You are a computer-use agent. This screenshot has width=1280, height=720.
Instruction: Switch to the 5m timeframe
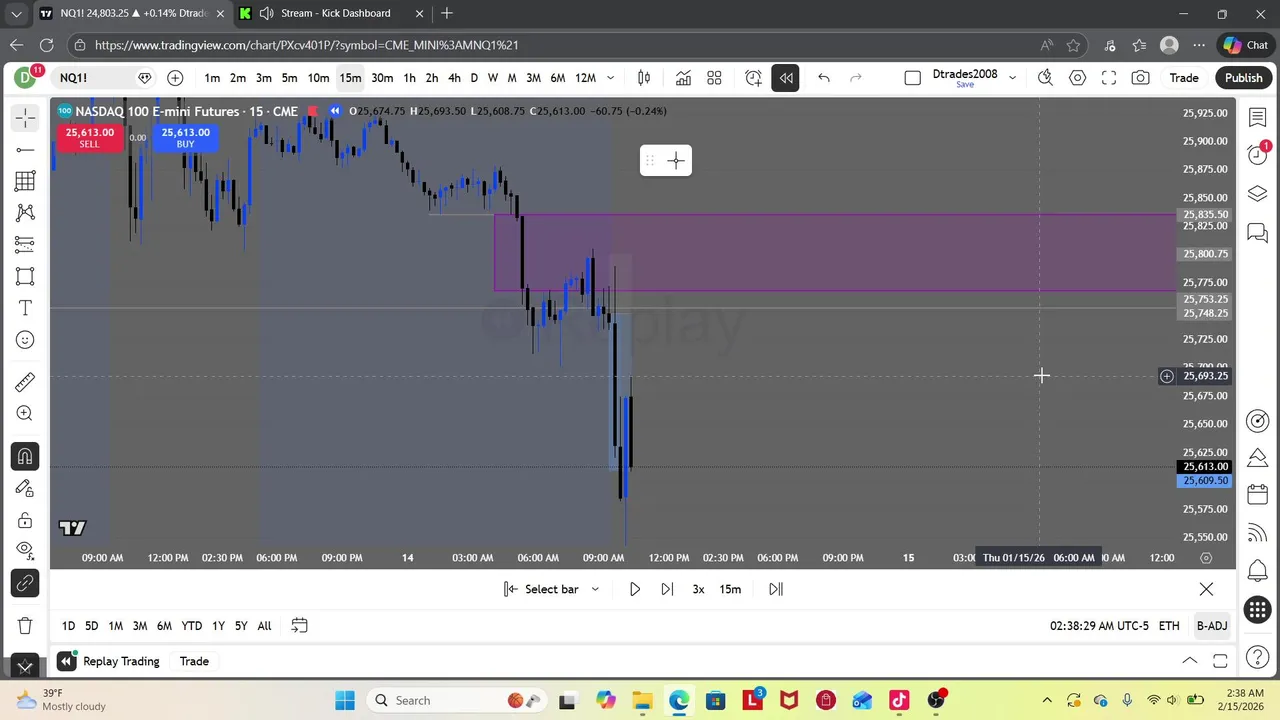click(289, 78)
